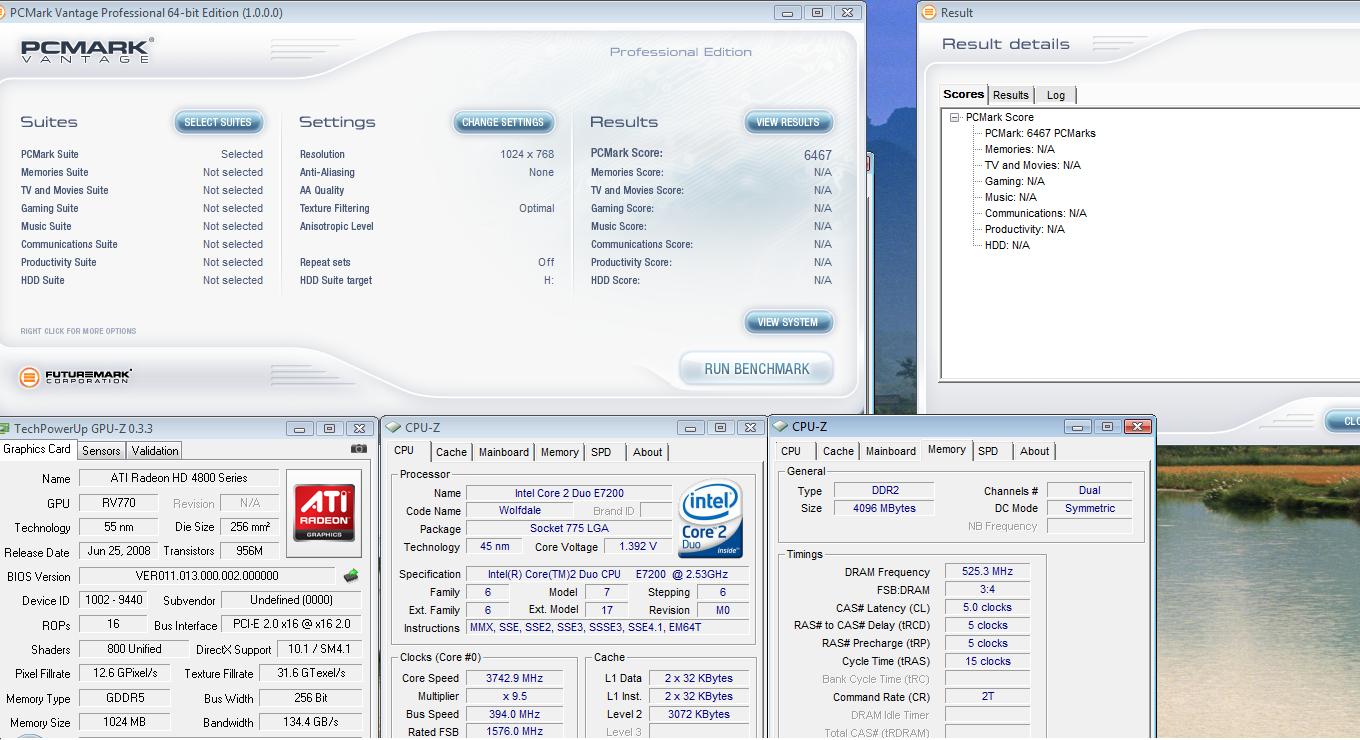
Task: Open the Results tab in Result window
Action: click(x=1010, y=95)
